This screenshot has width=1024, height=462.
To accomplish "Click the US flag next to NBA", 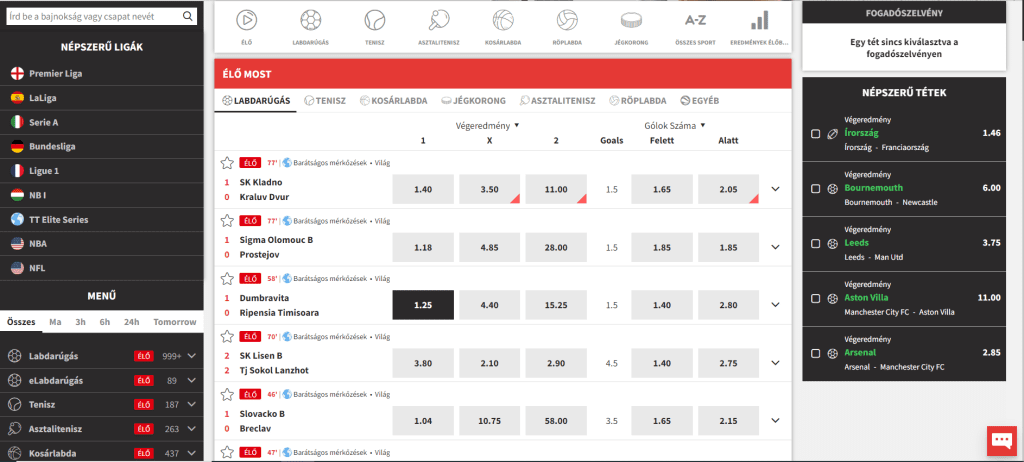I will tap(18, 244).
